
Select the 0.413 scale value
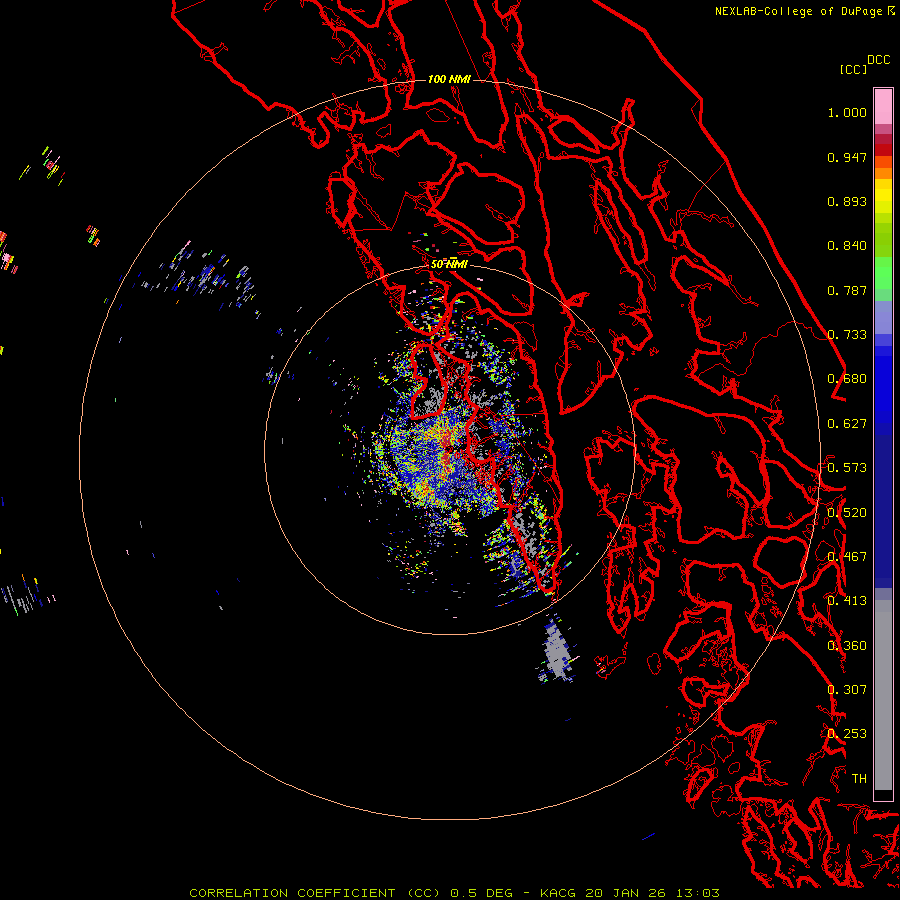pyautogui.click(x=847, y=601)
